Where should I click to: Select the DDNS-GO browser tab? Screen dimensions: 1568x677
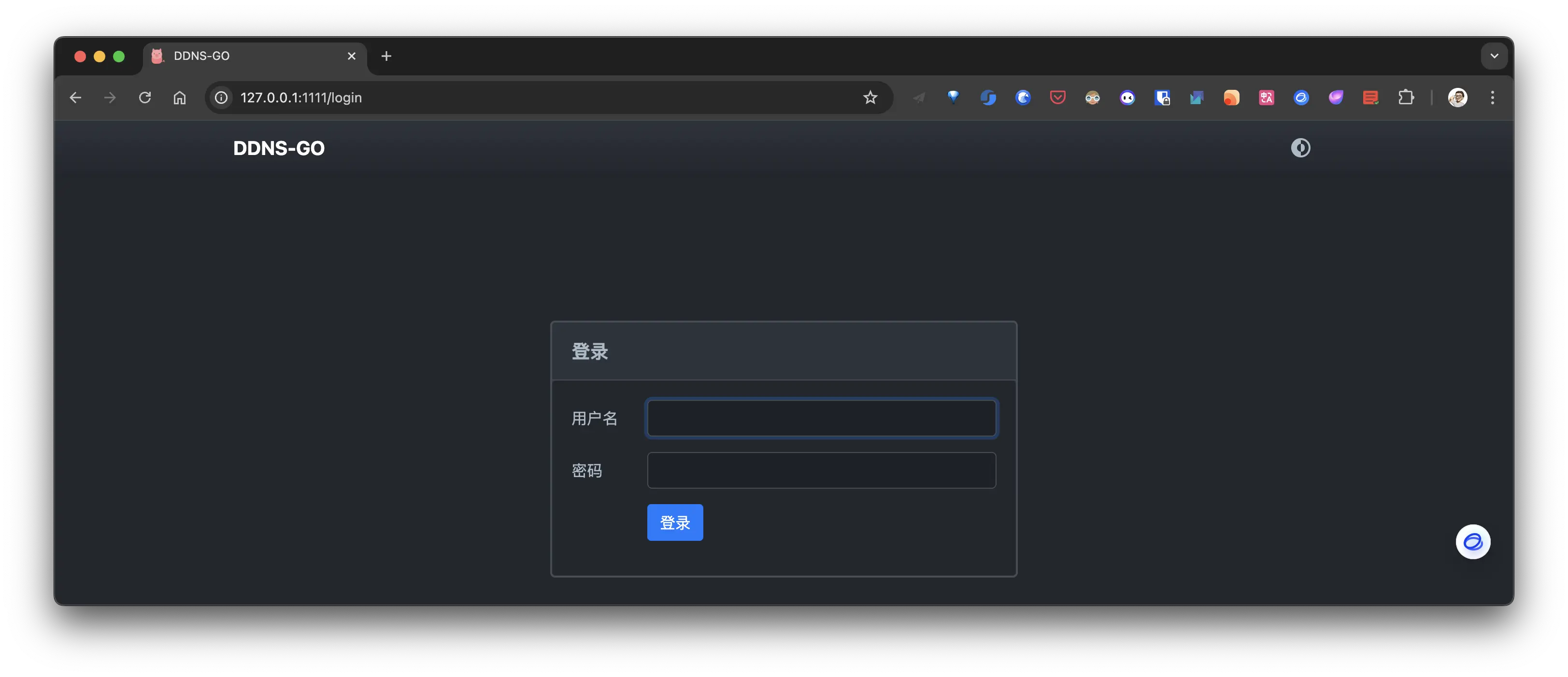(x=243, y=56)
